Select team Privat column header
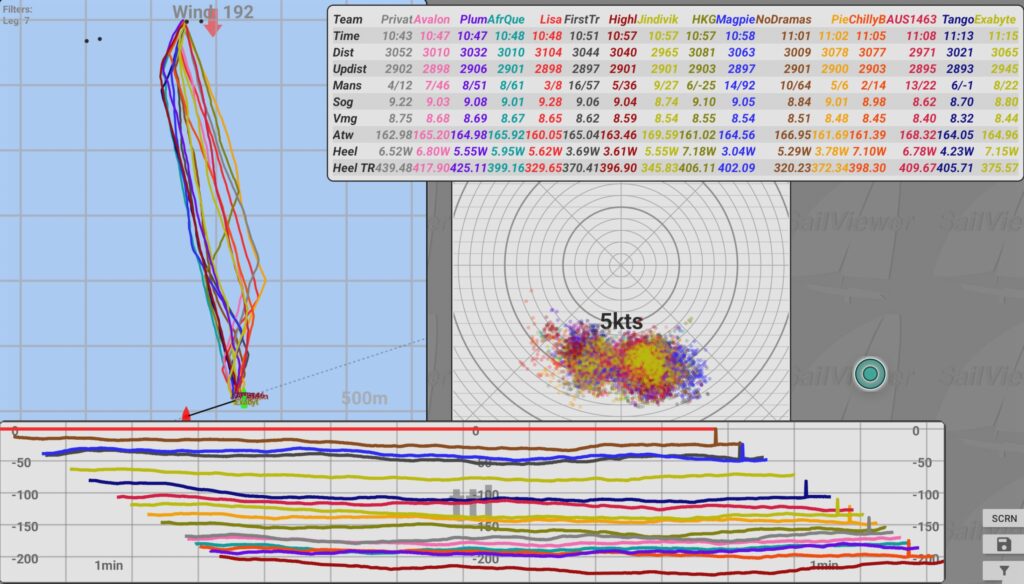 396,20
